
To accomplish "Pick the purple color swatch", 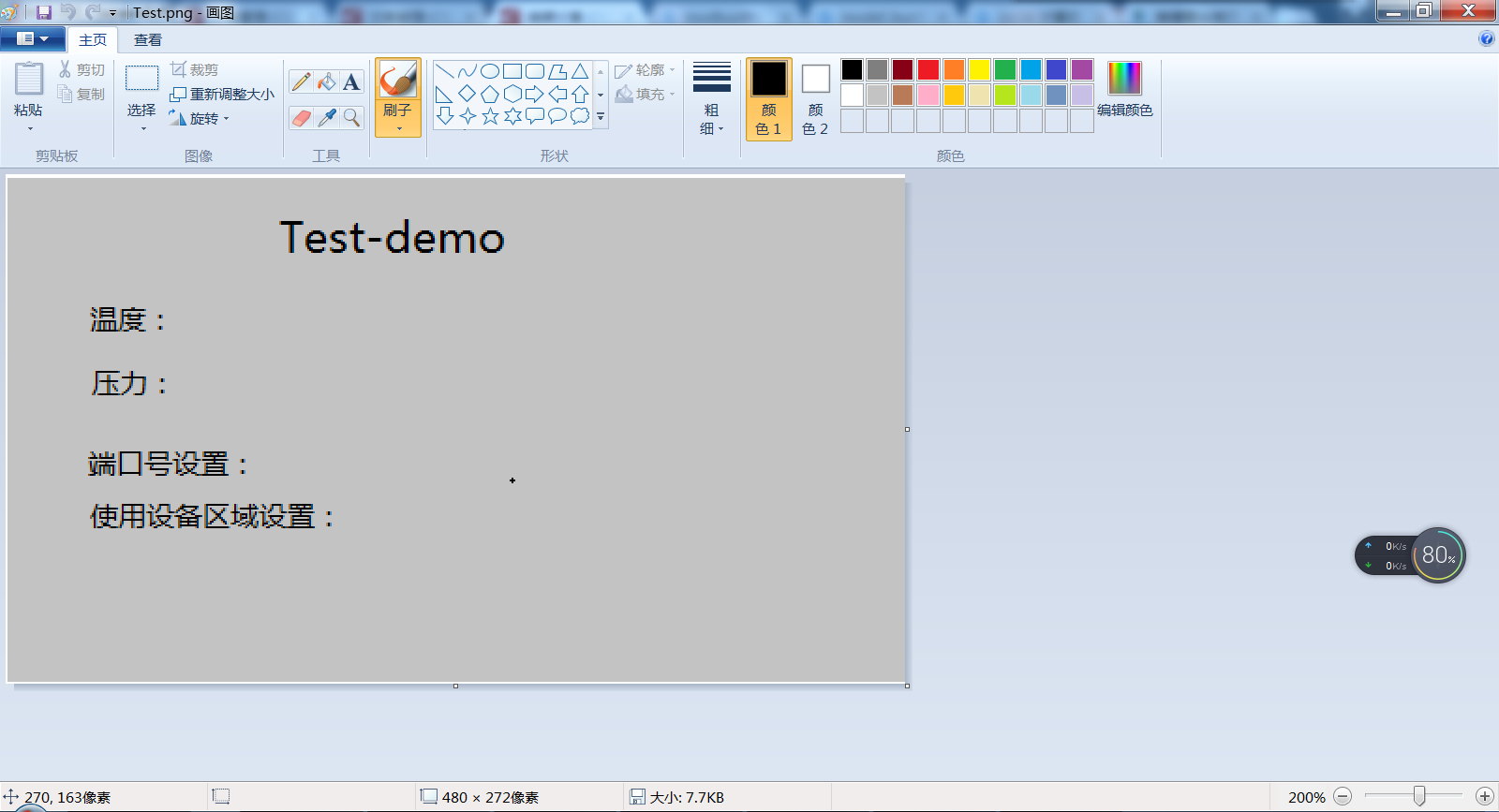I will coord(1082,70).
